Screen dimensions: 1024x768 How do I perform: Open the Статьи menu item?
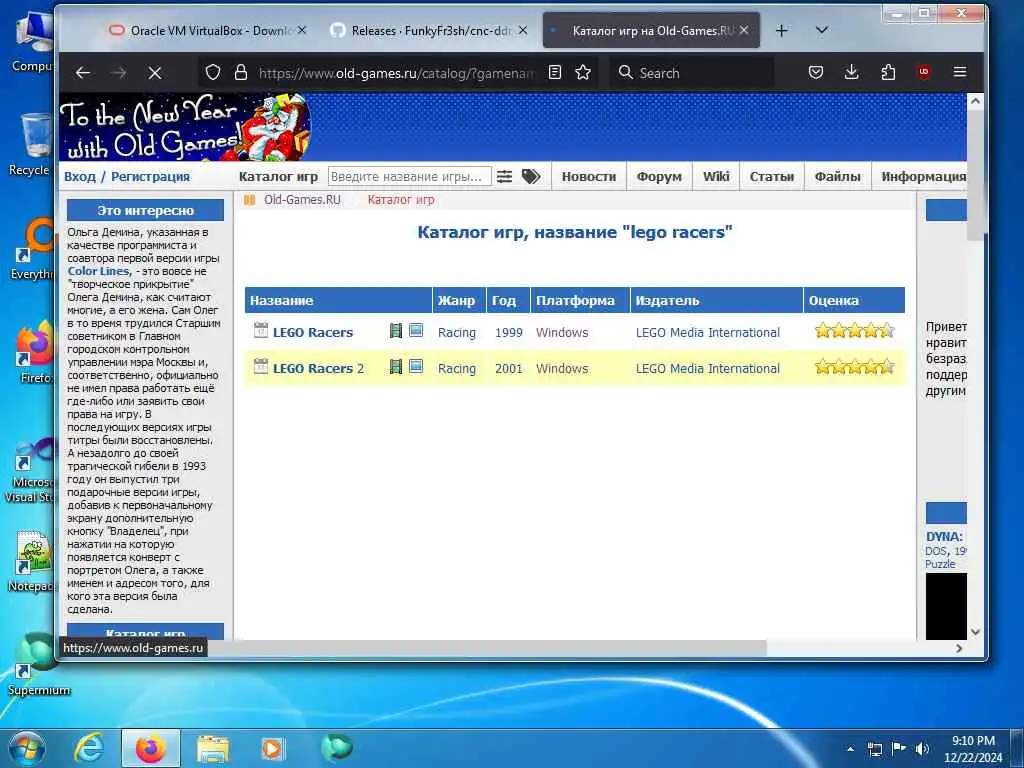click(x=772, y=176)
